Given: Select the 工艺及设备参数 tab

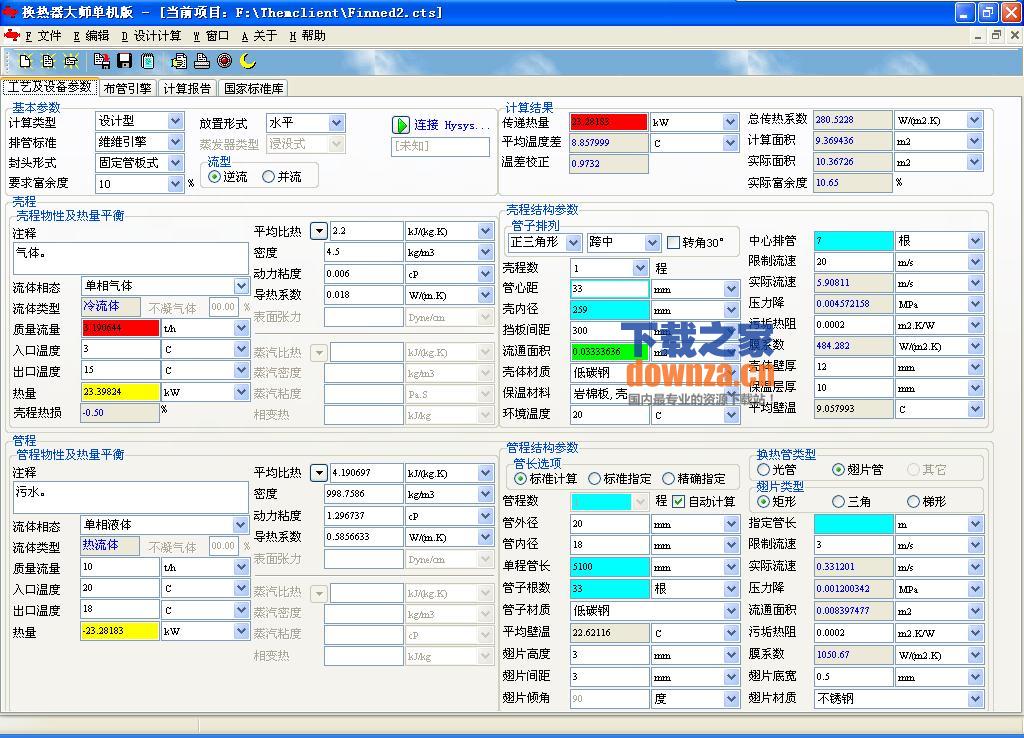Looking at the screenshot, I should [50, 87].
